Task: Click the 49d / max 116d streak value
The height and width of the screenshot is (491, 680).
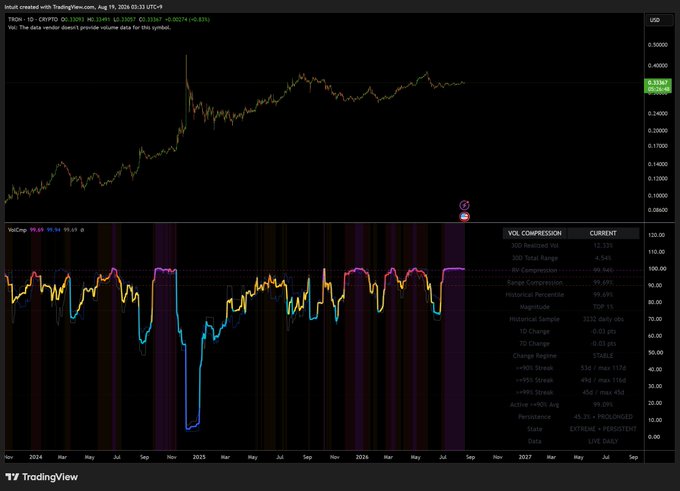Action: point(603,380)
